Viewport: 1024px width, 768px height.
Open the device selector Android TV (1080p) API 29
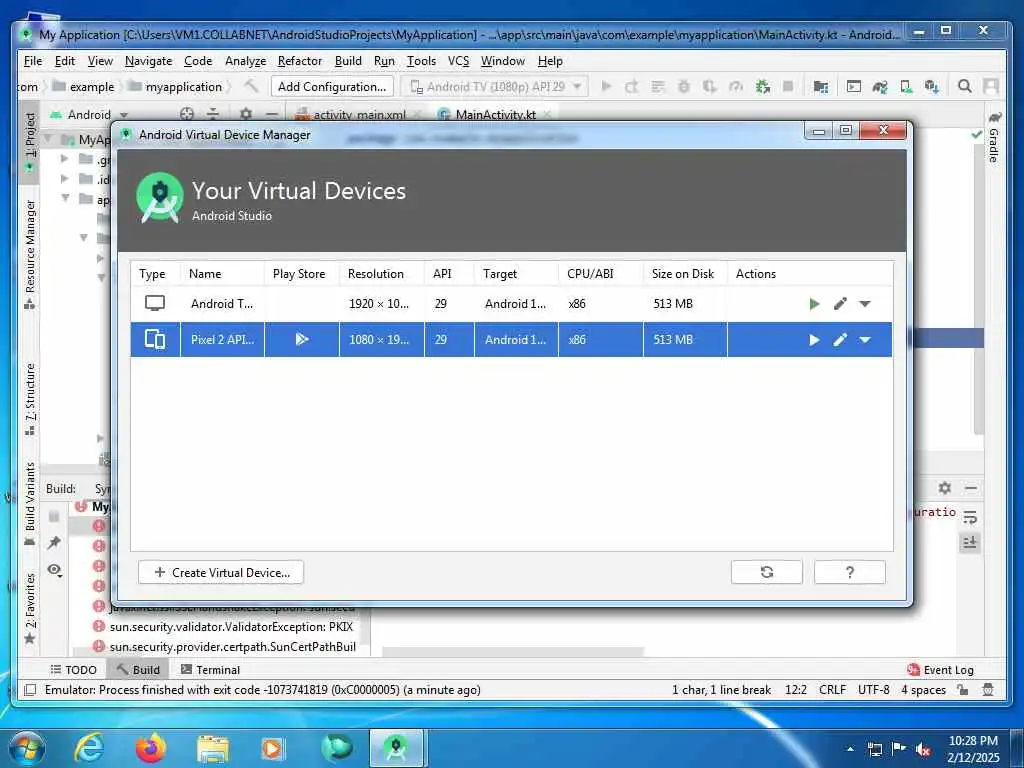click(494, 86)
